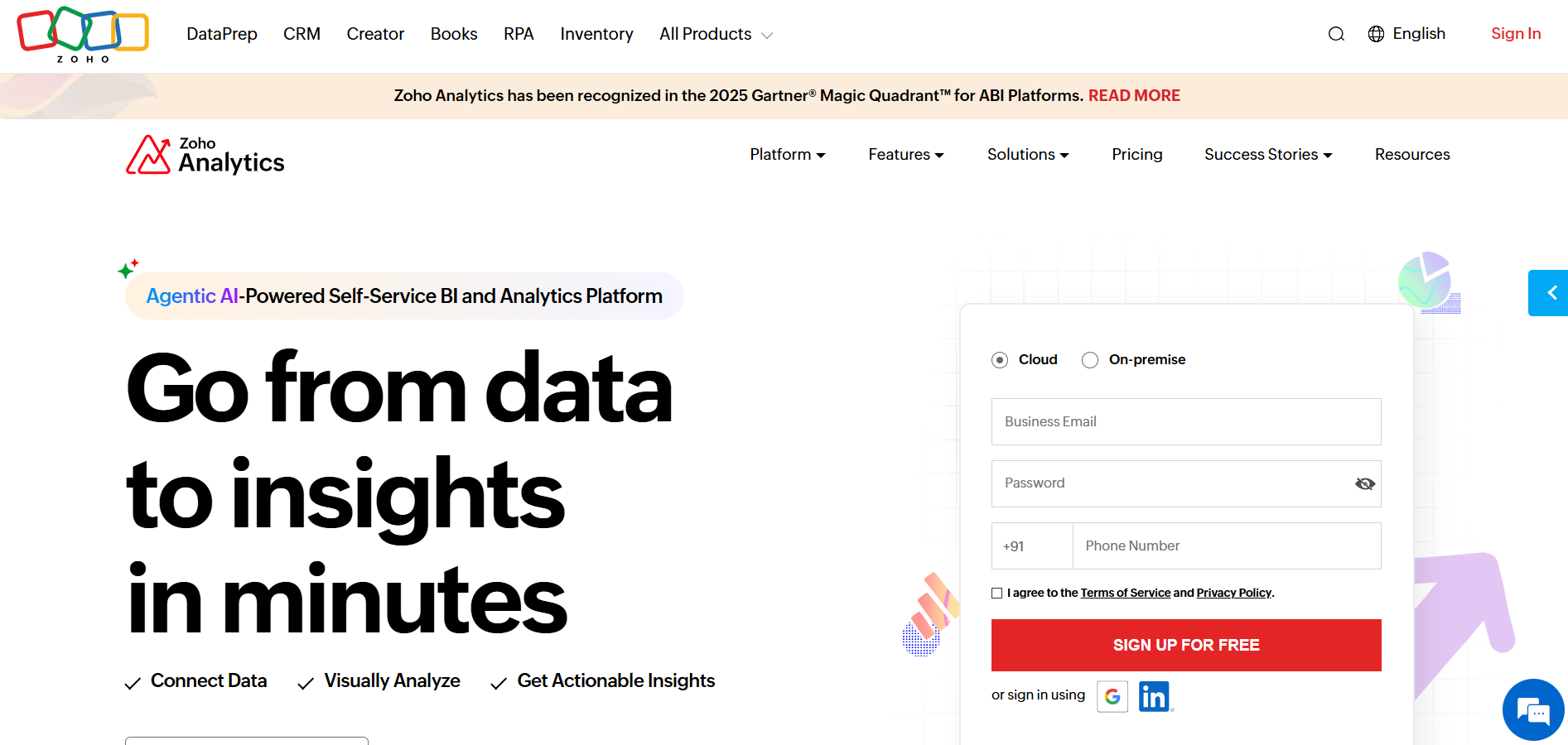Check the Terms of Service agreement box

point(997,594)
